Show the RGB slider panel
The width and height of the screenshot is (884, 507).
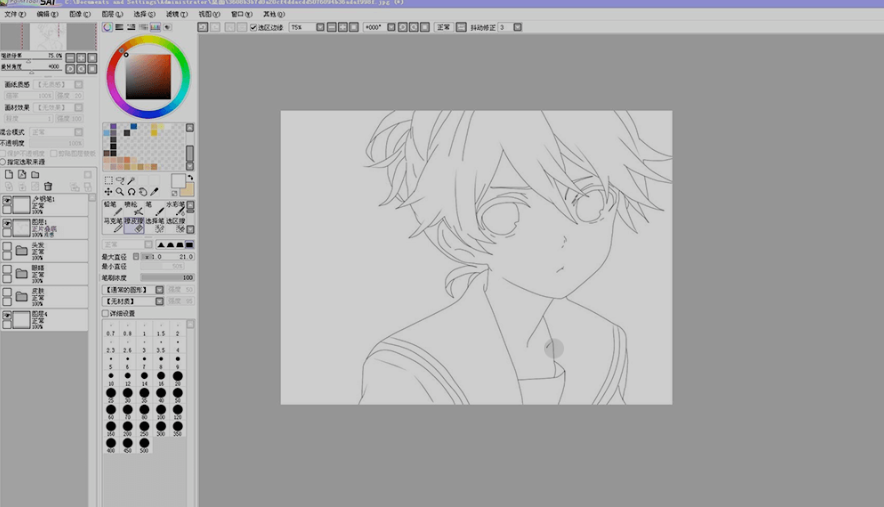click(120, 27)
